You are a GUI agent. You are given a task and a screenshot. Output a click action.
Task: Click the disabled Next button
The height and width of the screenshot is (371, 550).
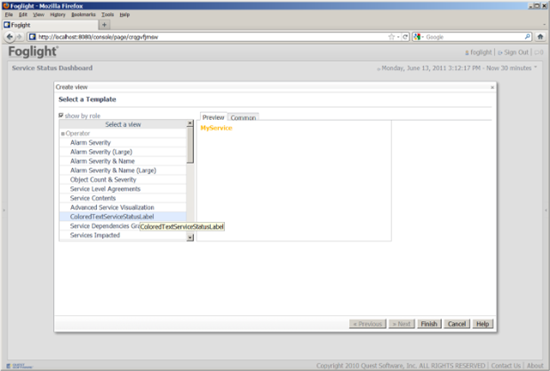tap(402, 324)
